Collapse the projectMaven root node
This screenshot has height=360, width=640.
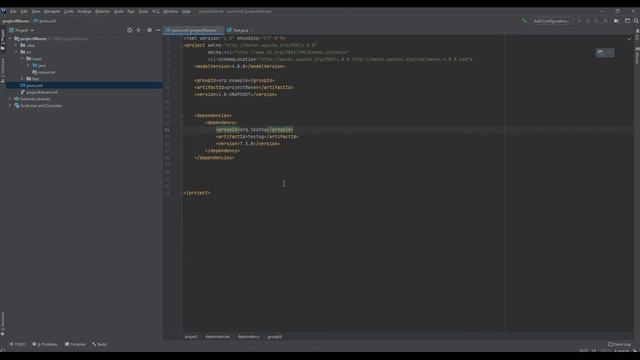pos(11,39)
